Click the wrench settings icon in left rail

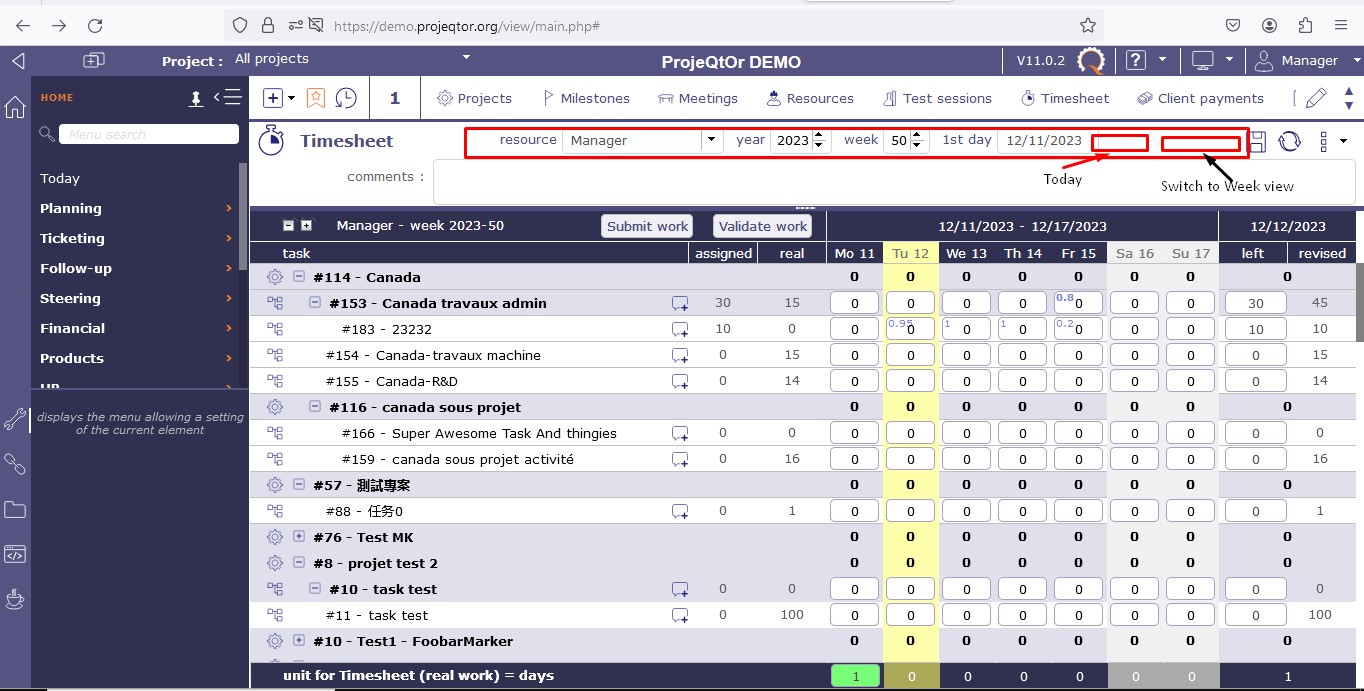pos(15,420)
